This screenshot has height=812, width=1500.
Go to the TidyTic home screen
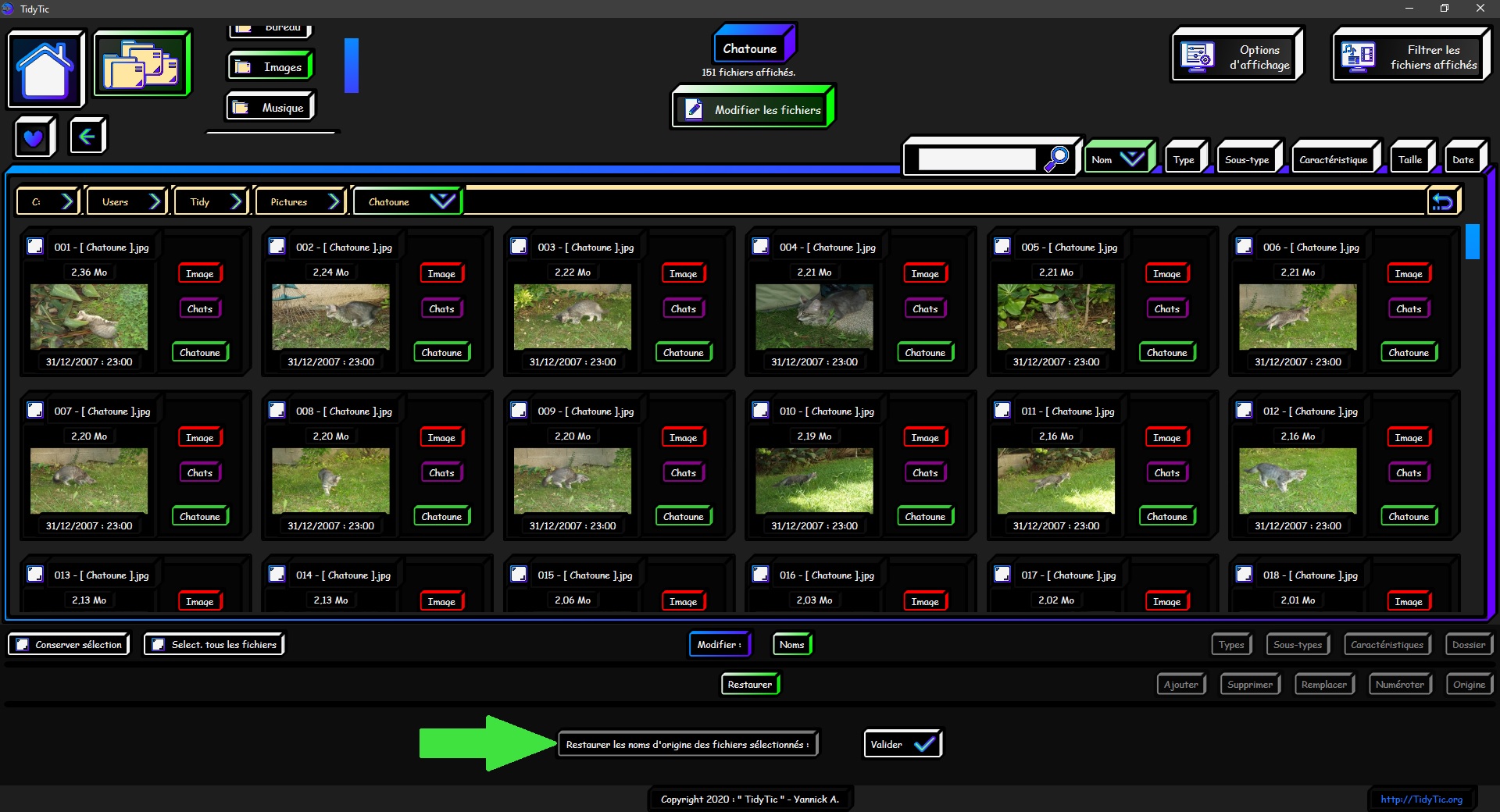pos(45,69)
